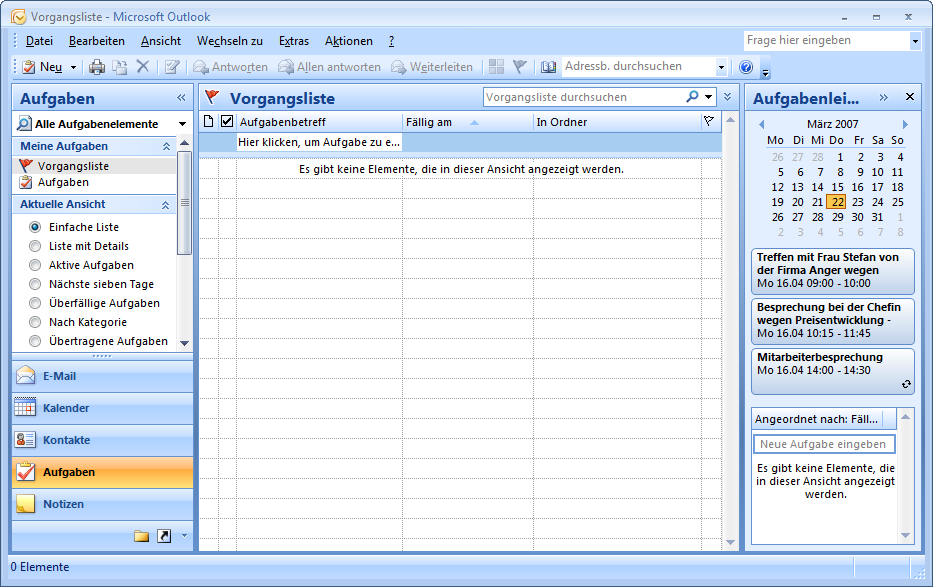Open the Extras menu
This screenshot has width=933, height=587.
click(294, 41)
